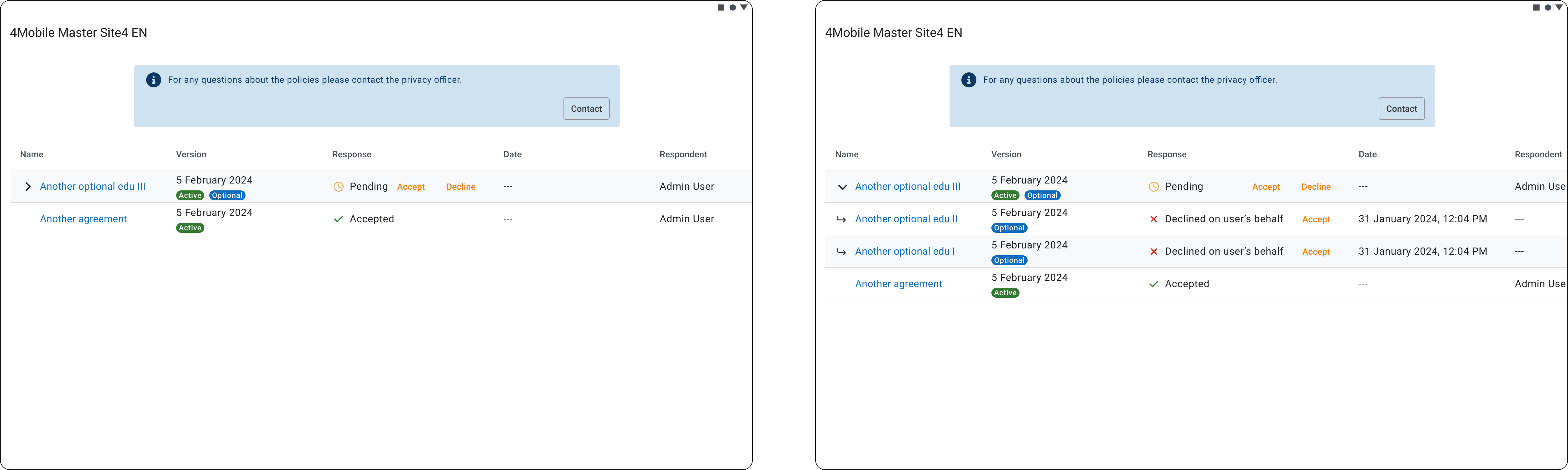Click accepted checkmark icon in left window
The image size is (1568, 470).
(339, 219)
